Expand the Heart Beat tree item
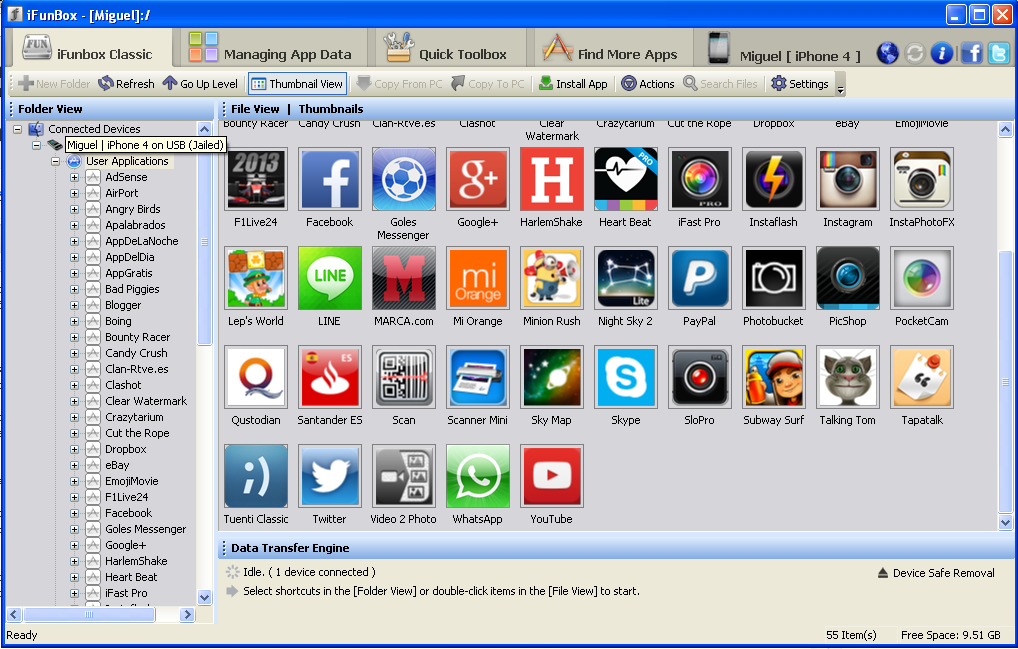The width and height of the screenshot is (1018, 649). [x=74, y=577]
